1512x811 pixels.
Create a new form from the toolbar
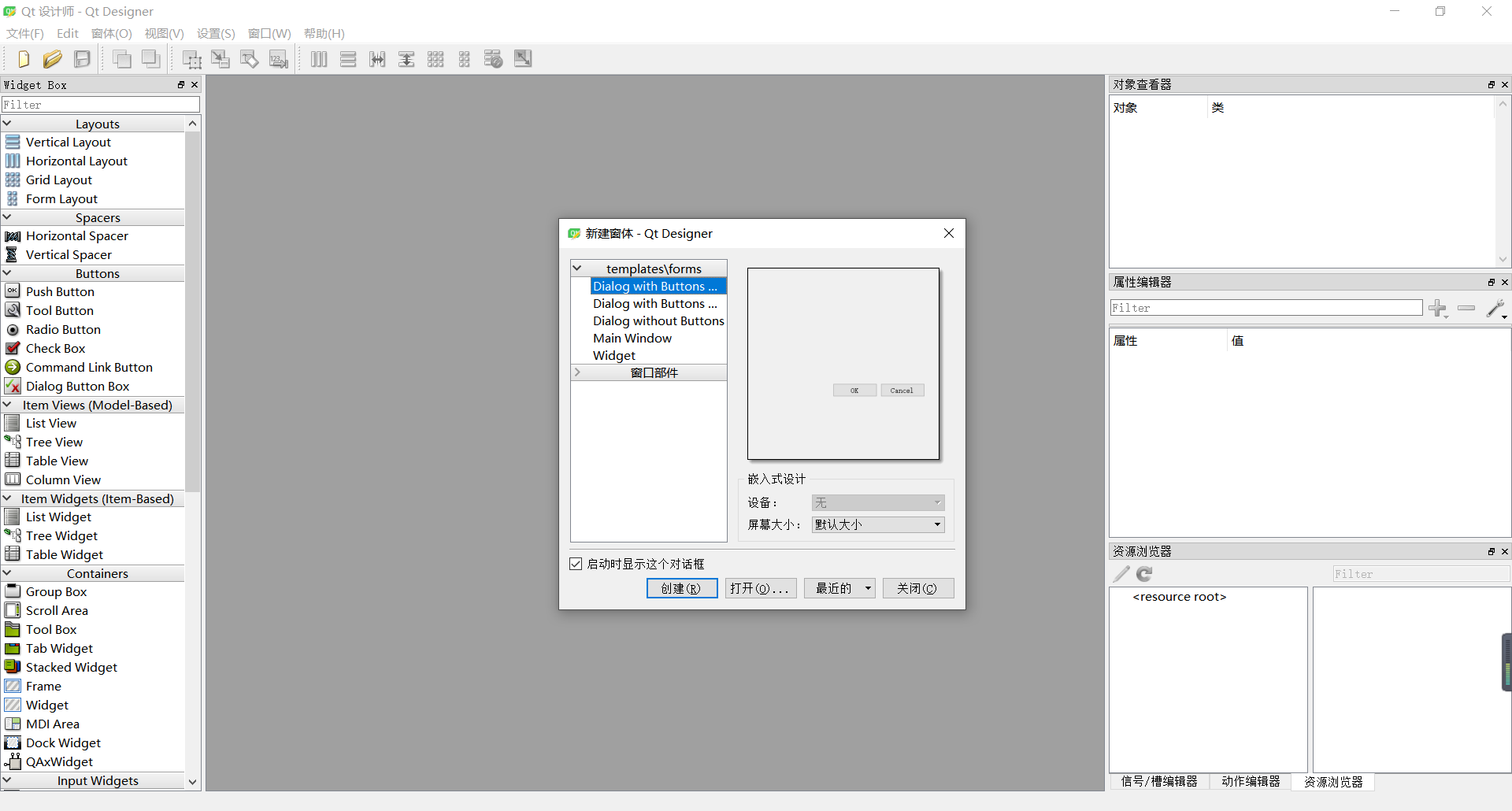23,58
